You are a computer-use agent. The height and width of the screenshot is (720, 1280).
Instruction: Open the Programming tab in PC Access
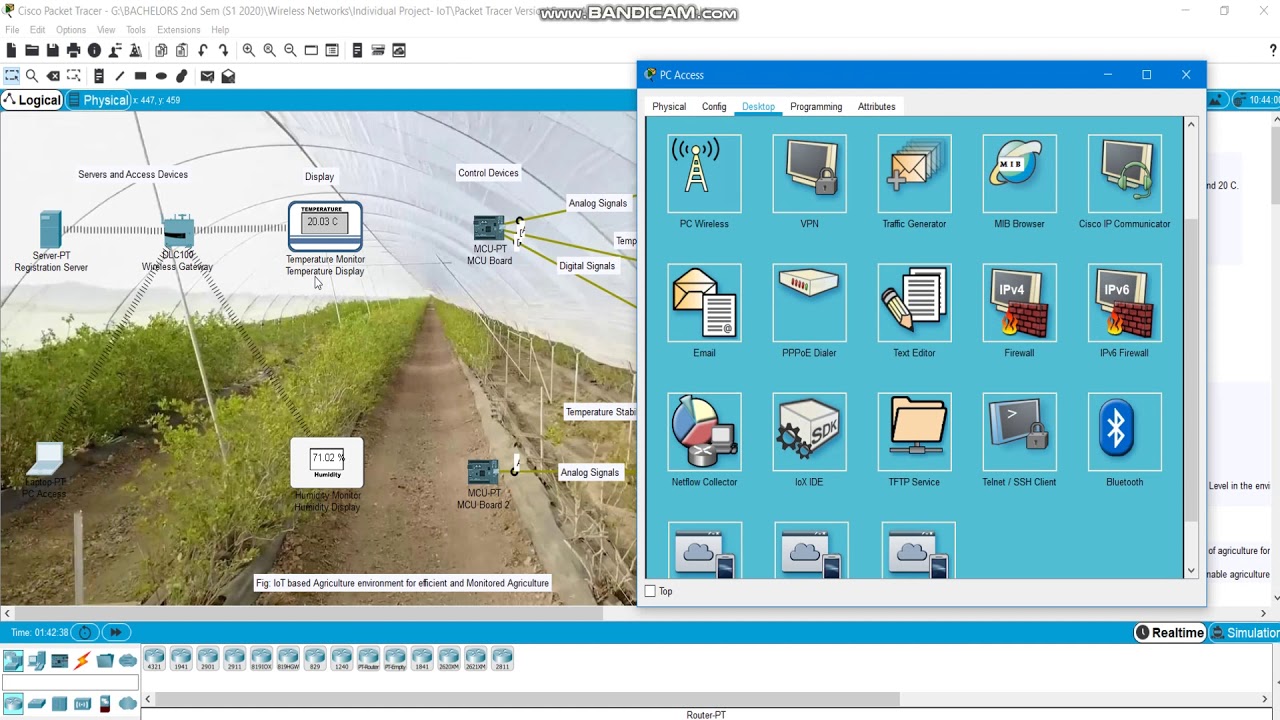click(x=816, y=107)
